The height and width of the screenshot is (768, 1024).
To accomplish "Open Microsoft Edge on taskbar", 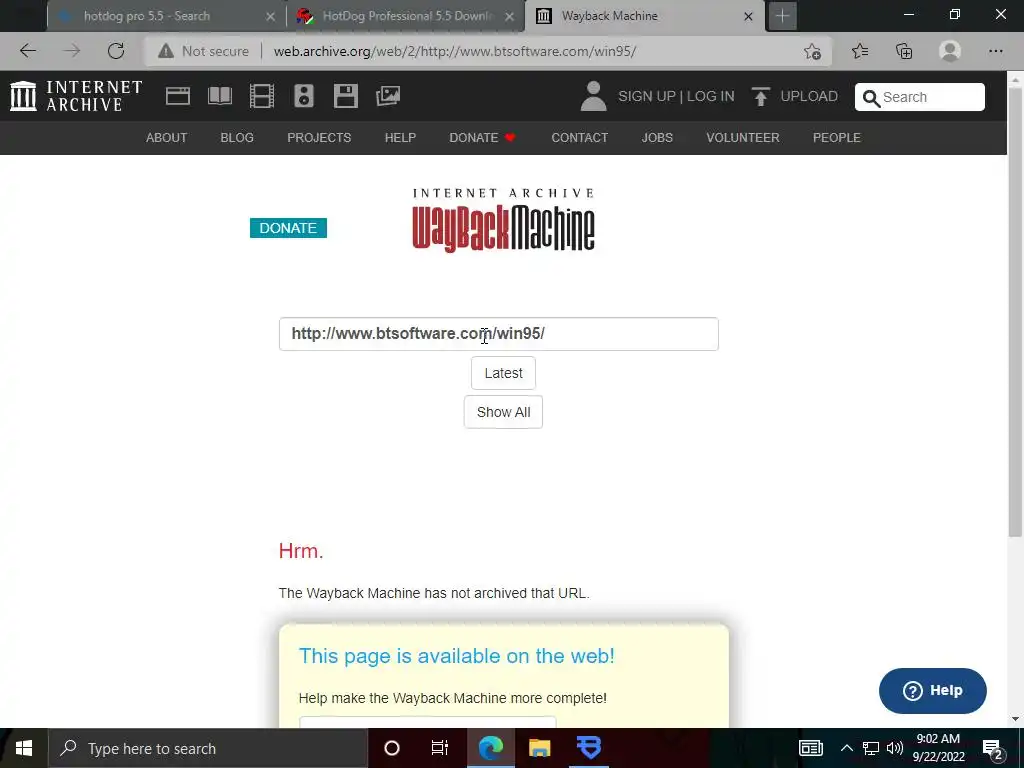I will pos(490,748).
